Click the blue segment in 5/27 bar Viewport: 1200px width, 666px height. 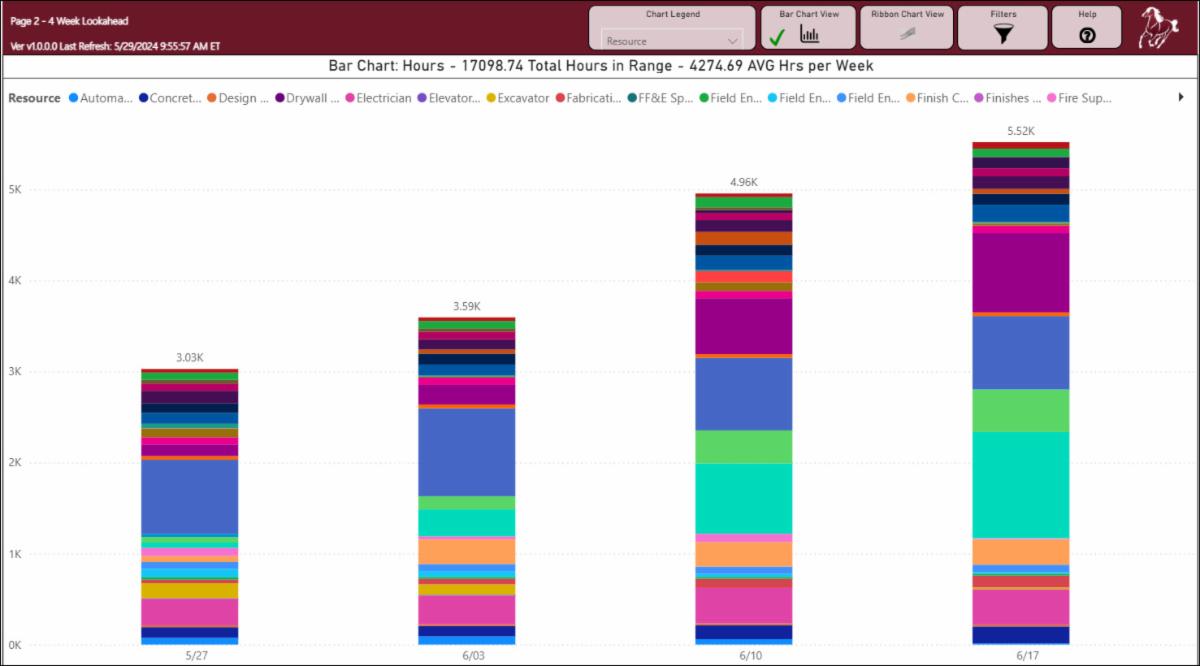(x=190, y=497)
